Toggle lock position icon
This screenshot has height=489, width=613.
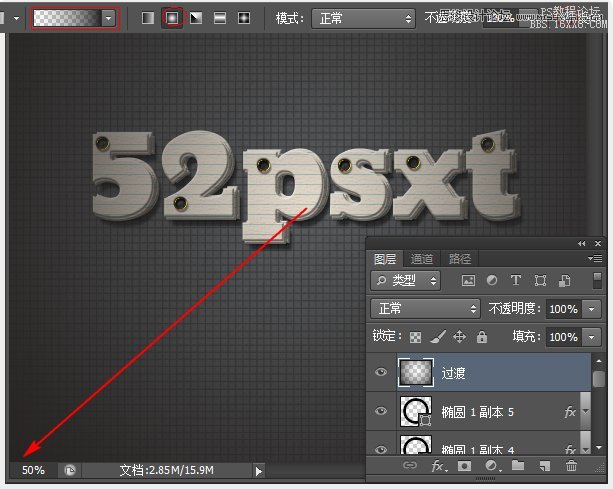tap(459, 337)
